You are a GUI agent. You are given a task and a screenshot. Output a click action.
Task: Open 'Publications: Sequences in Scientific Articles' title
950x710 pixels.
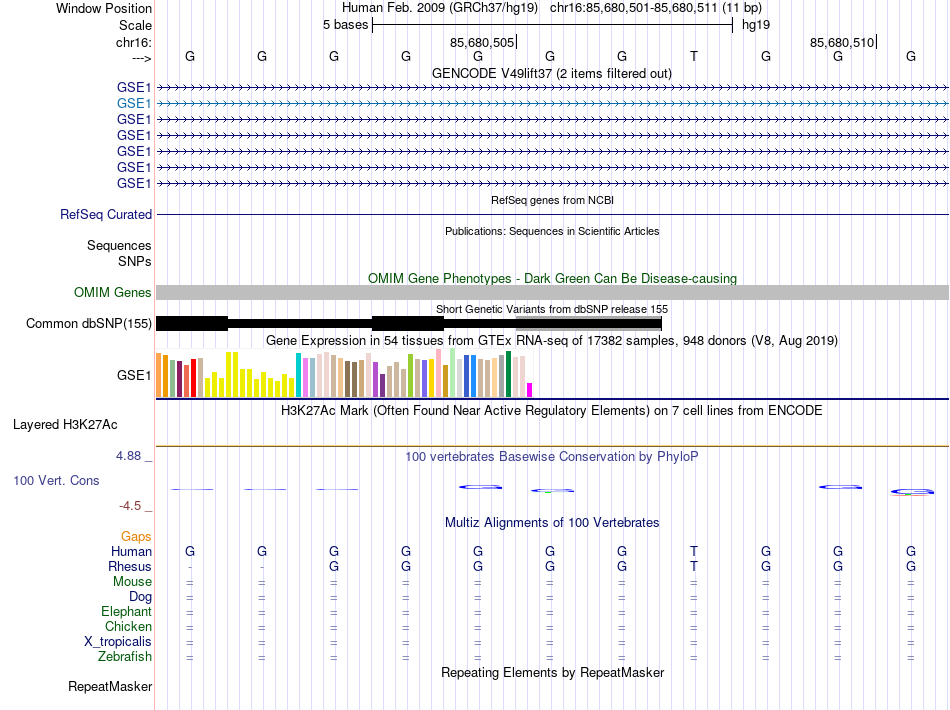[x=552, y=231]
